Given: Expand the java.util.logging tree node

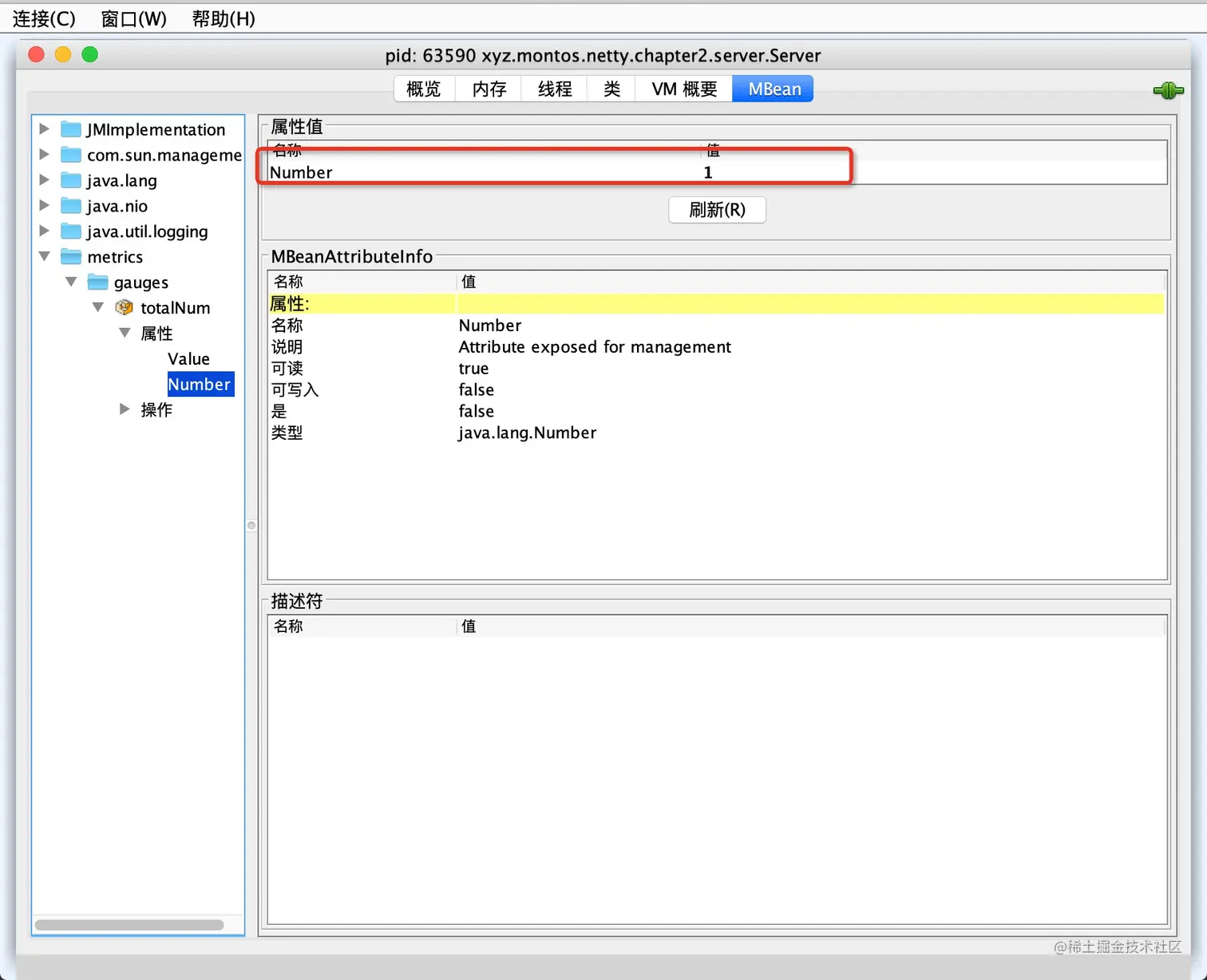Looking at the screenshot, I should click(x=45, y=231).
